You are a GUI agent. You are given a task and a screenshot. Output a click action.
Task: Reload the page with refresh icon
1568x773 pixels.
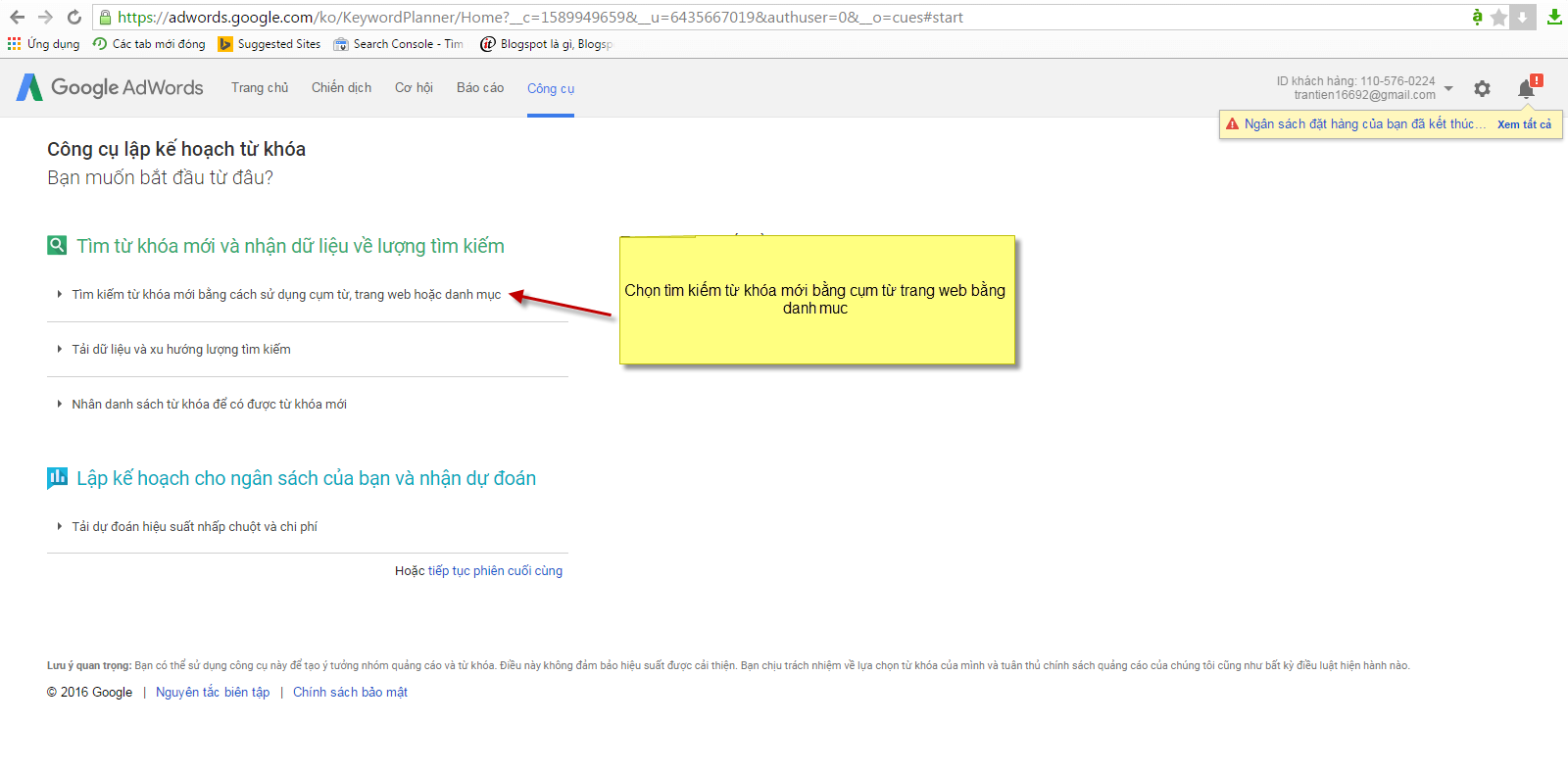coord(73,18)
